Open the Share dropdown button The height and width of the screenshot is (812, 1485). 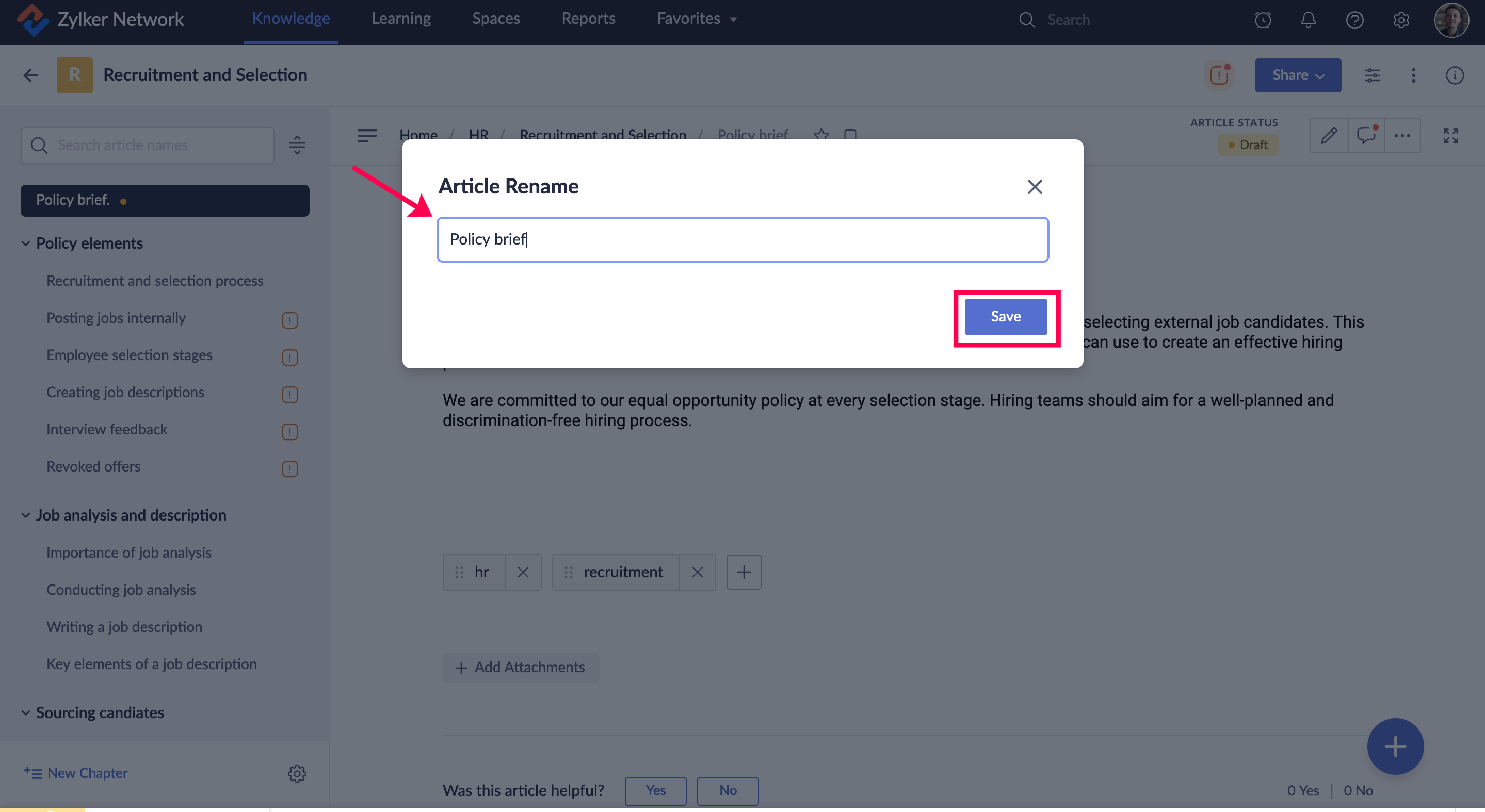pos(1298,75)
